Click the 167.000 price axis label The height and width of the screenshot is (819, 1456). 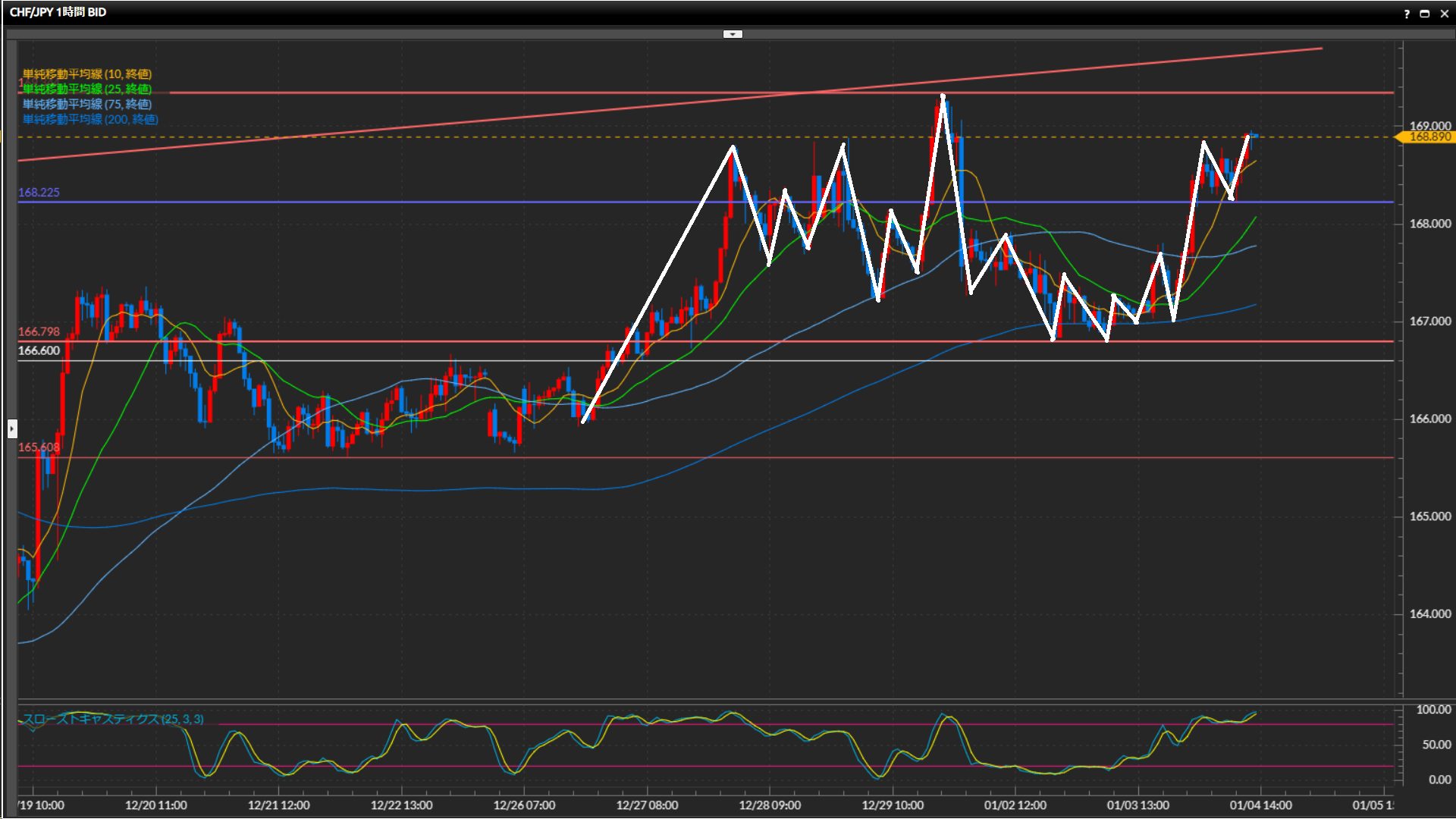click(x=1429, y=322)
